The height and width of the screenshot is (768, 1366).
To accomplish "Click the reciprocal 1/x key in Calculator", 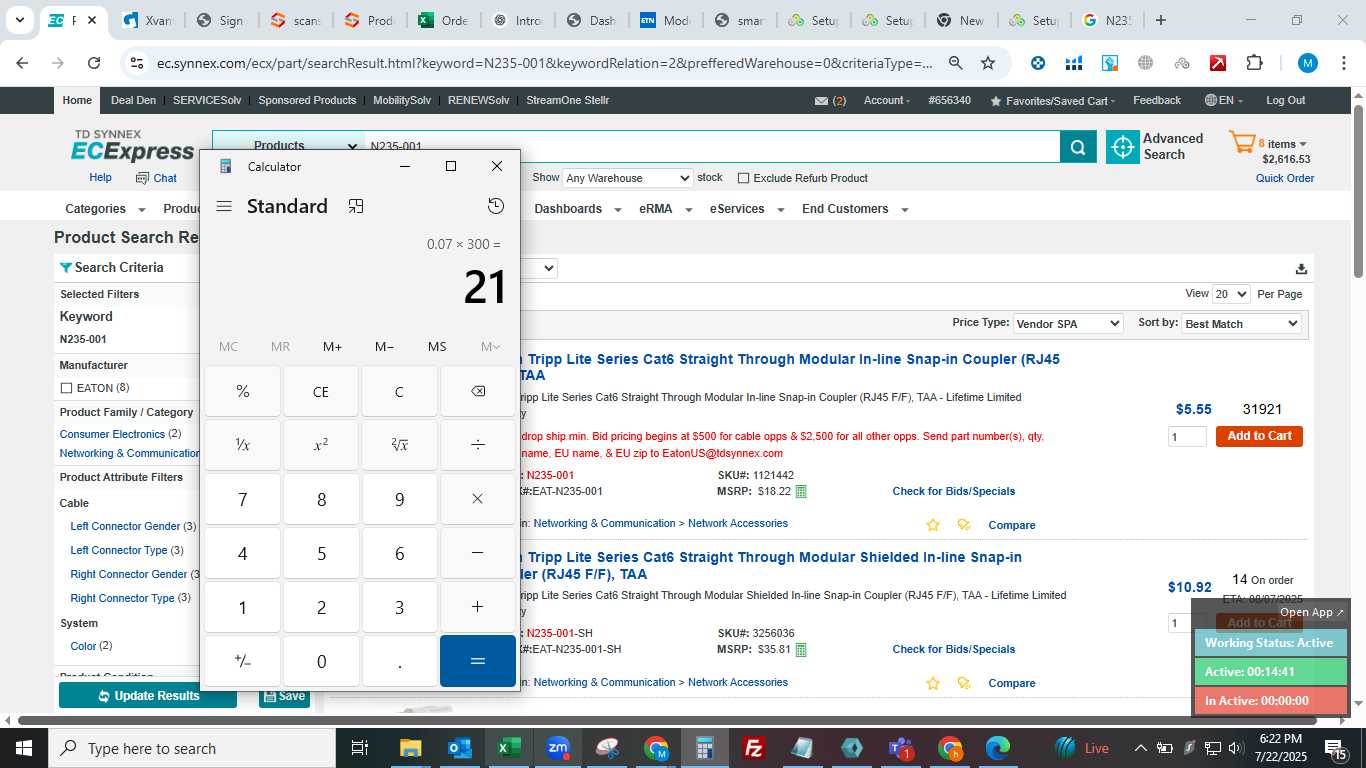I will click(x=243, y=445).
